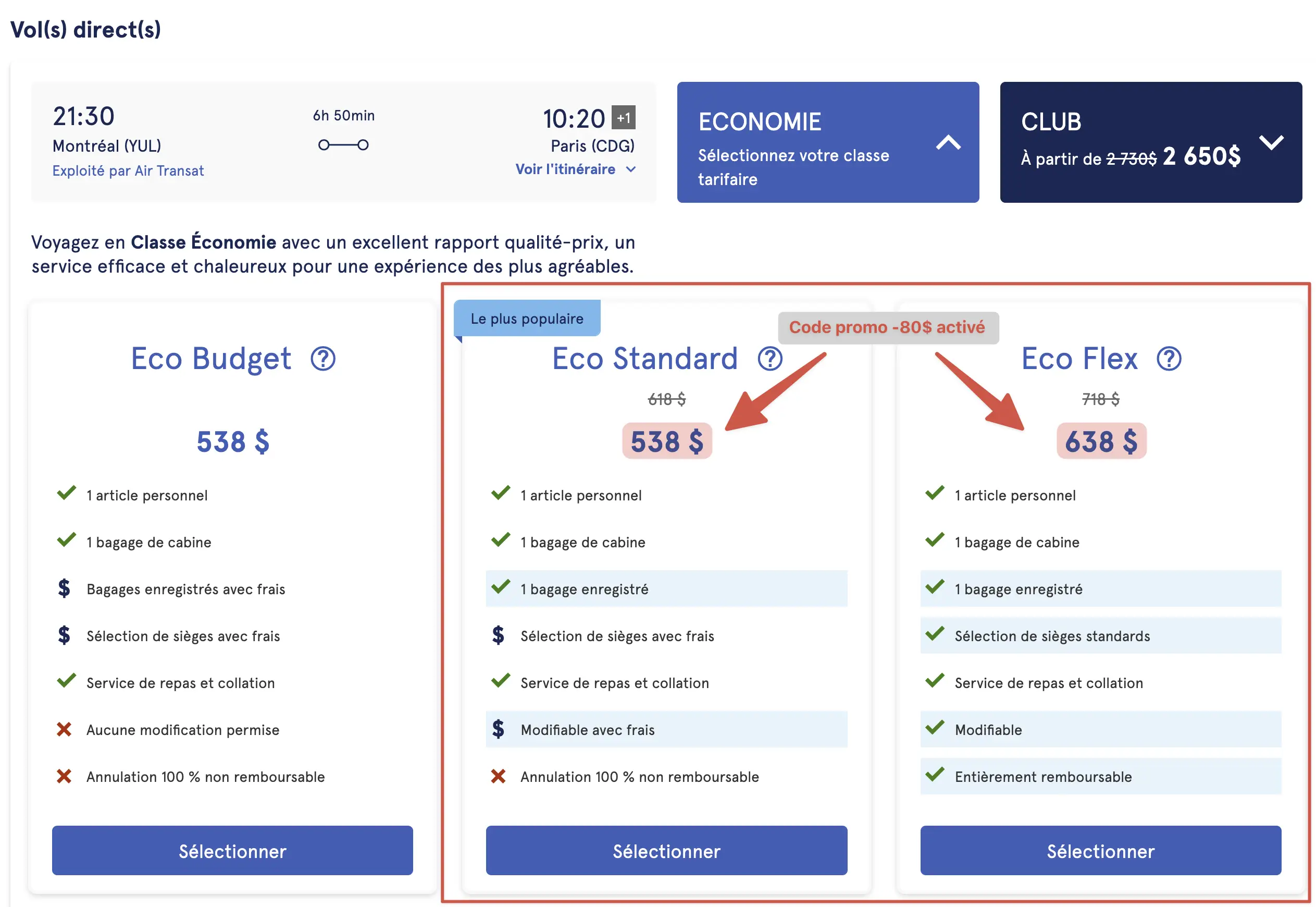1316x907 pixels.
Task: Open the Voir l'itinéraire details
Action: pos(575,169)
